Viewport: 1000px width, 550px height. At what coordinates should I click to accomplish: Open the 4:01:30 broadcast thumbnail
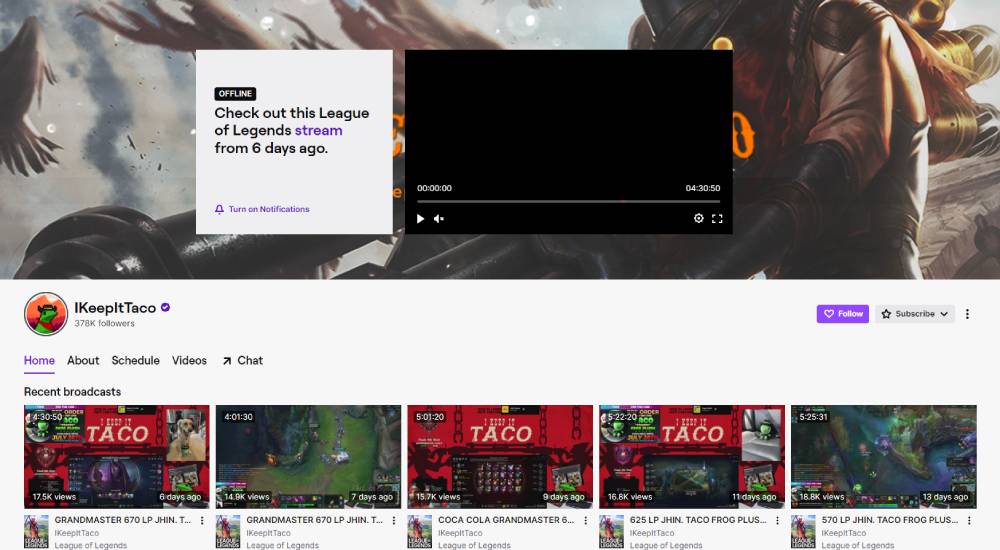309,457
